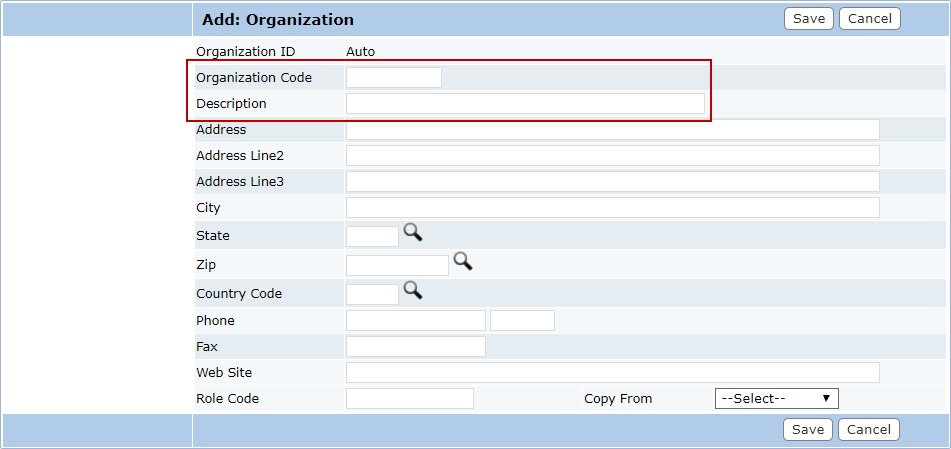951x449 pixels.
Task: Click the top Save button
Action: pyautogui.click(x=809, y=19)
